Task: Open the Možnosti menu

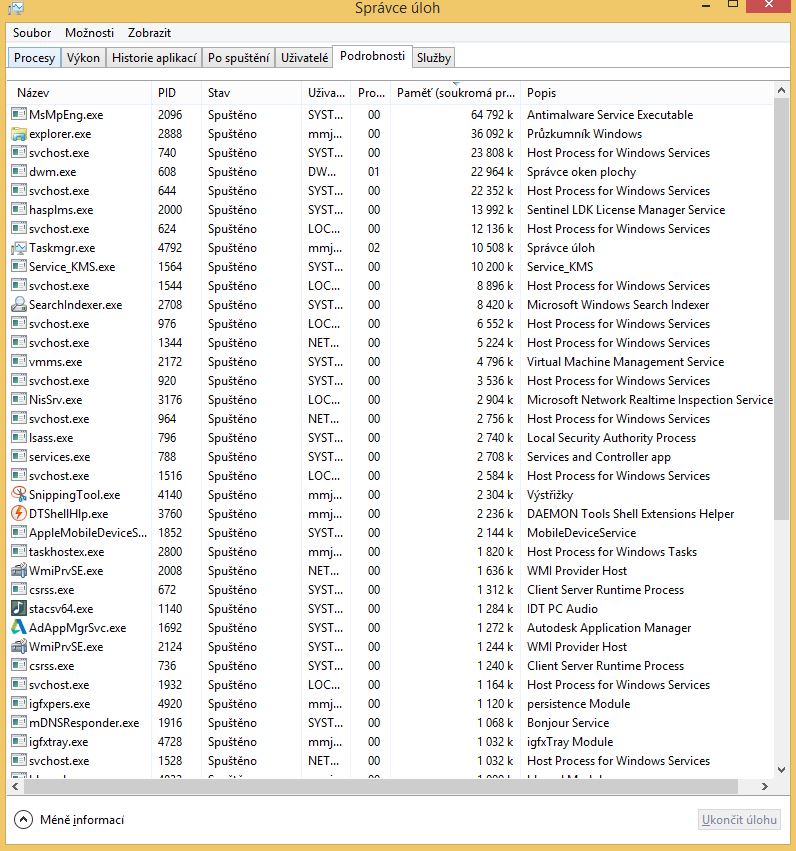Action: (x=90, y=33)
